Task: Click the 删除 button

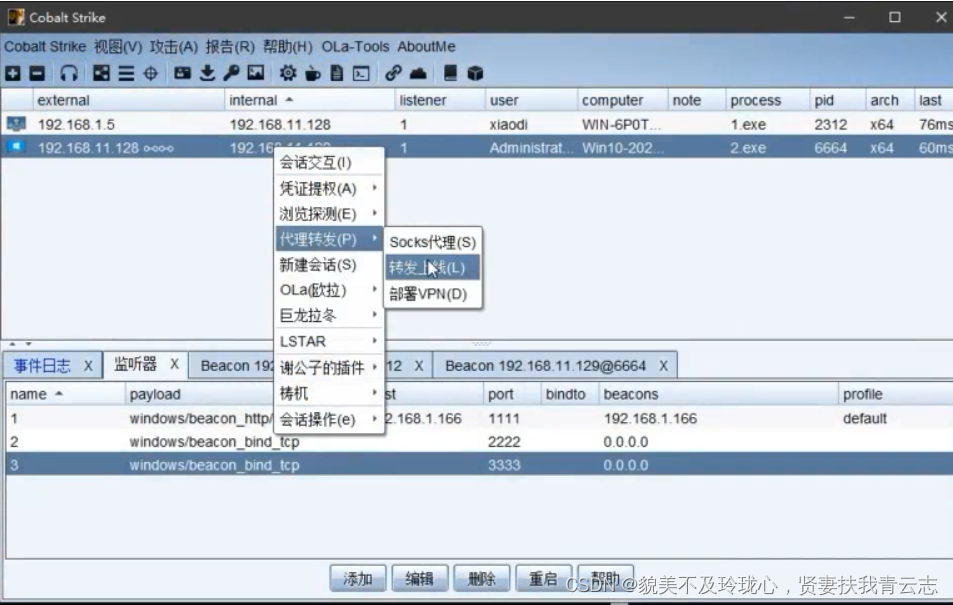Action: pos(481,578)
